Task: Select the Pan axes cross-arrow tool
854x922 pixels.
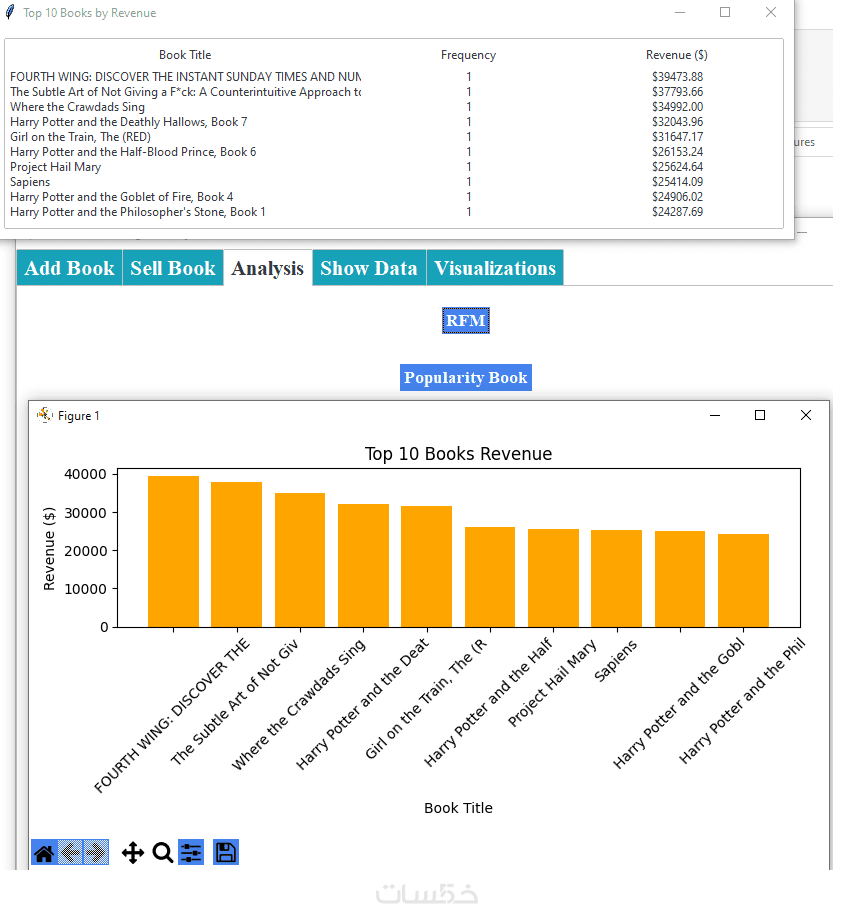Action: (x=133, y=852)
